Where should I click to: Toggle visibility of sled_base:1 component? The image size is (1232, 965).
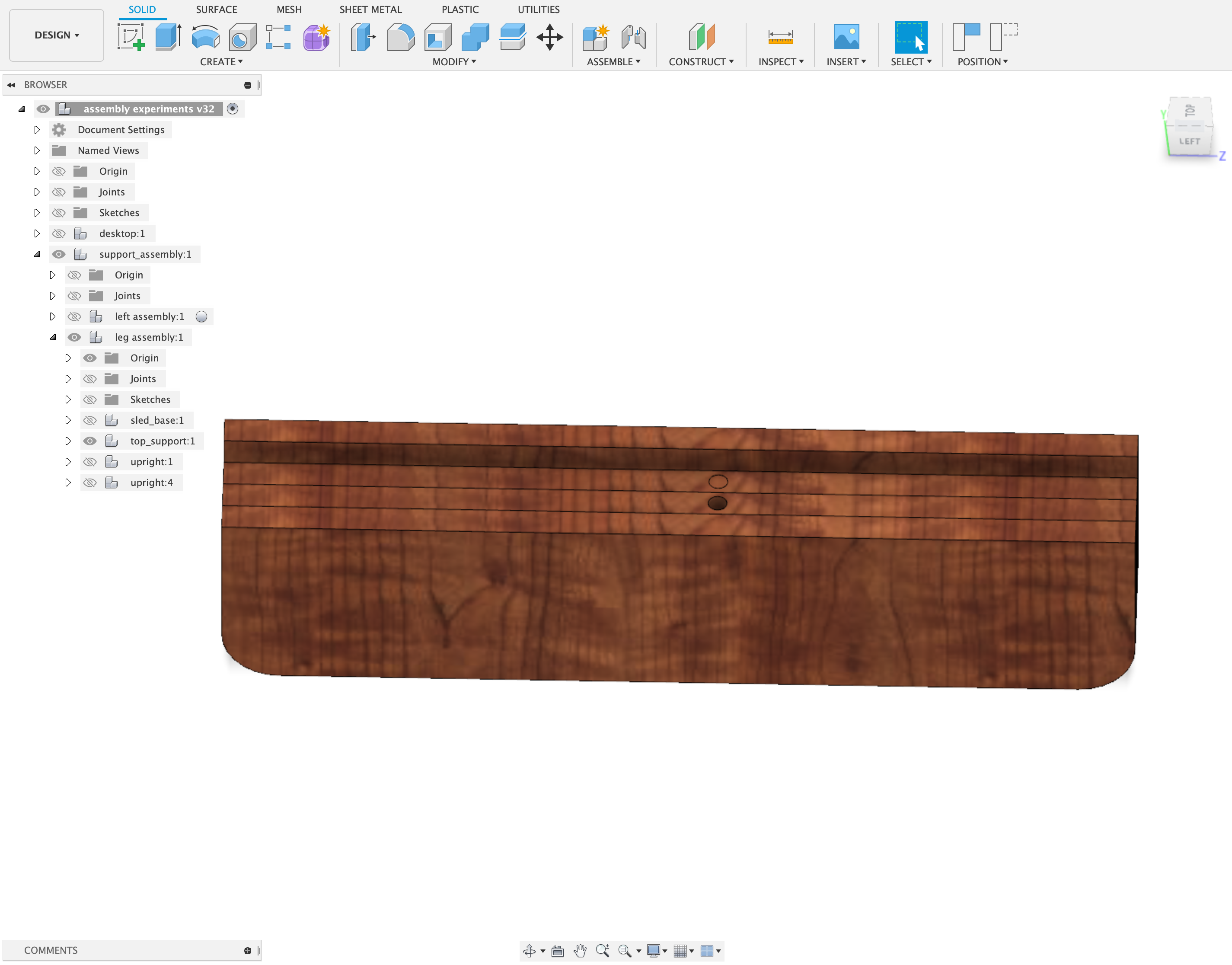(x=89, y=420)
